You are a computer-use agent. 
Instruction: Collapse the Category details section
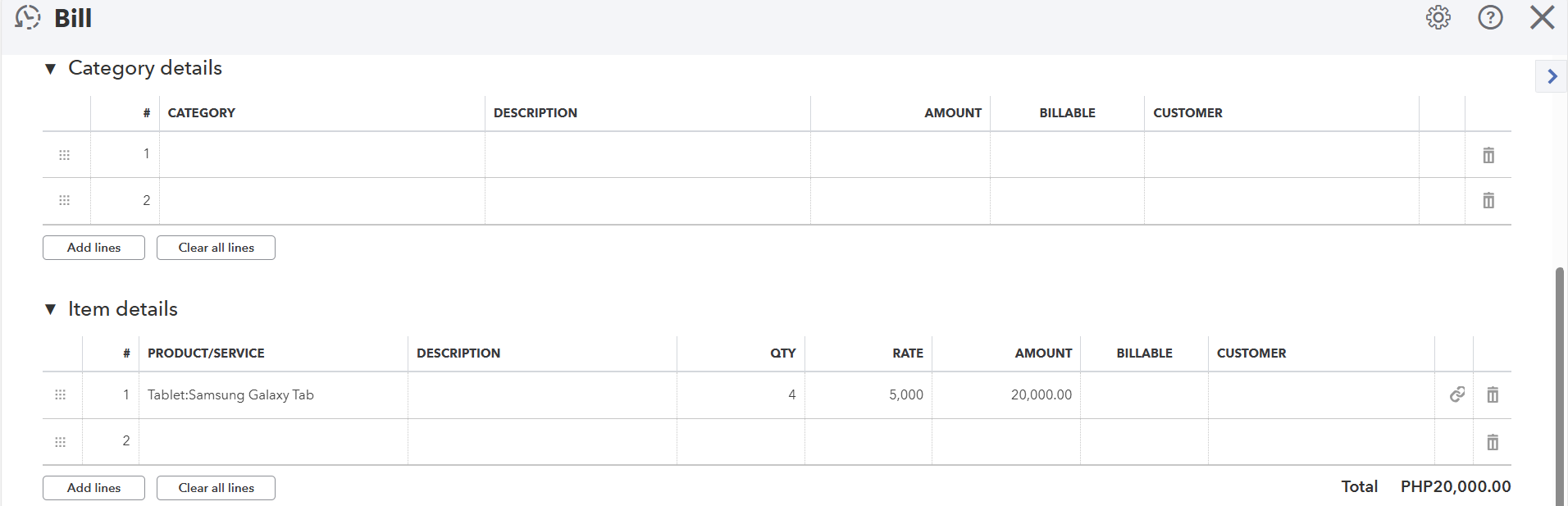pos(51,69)
